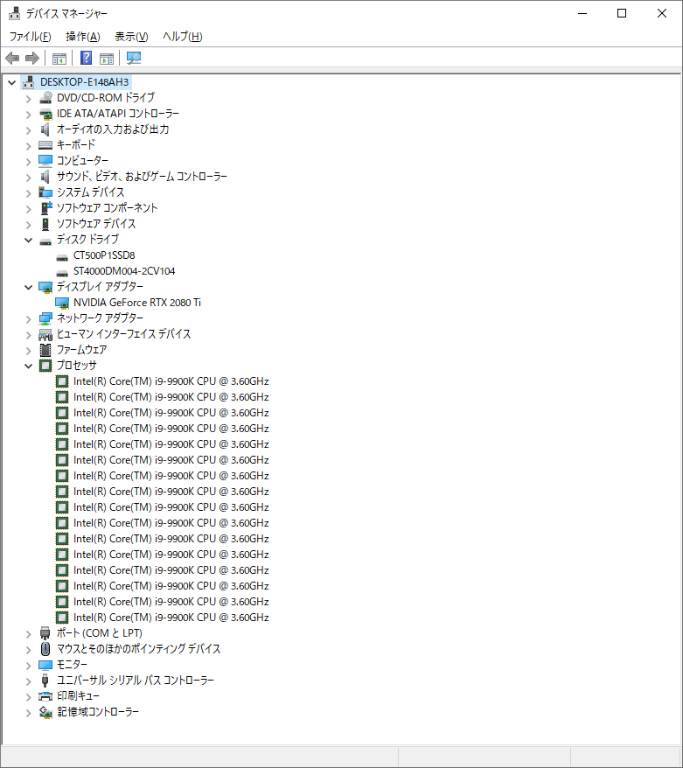Click the Forward arrow toolbar icon
This screenshot has height=768, width=683.
click(x=32, y=58)
